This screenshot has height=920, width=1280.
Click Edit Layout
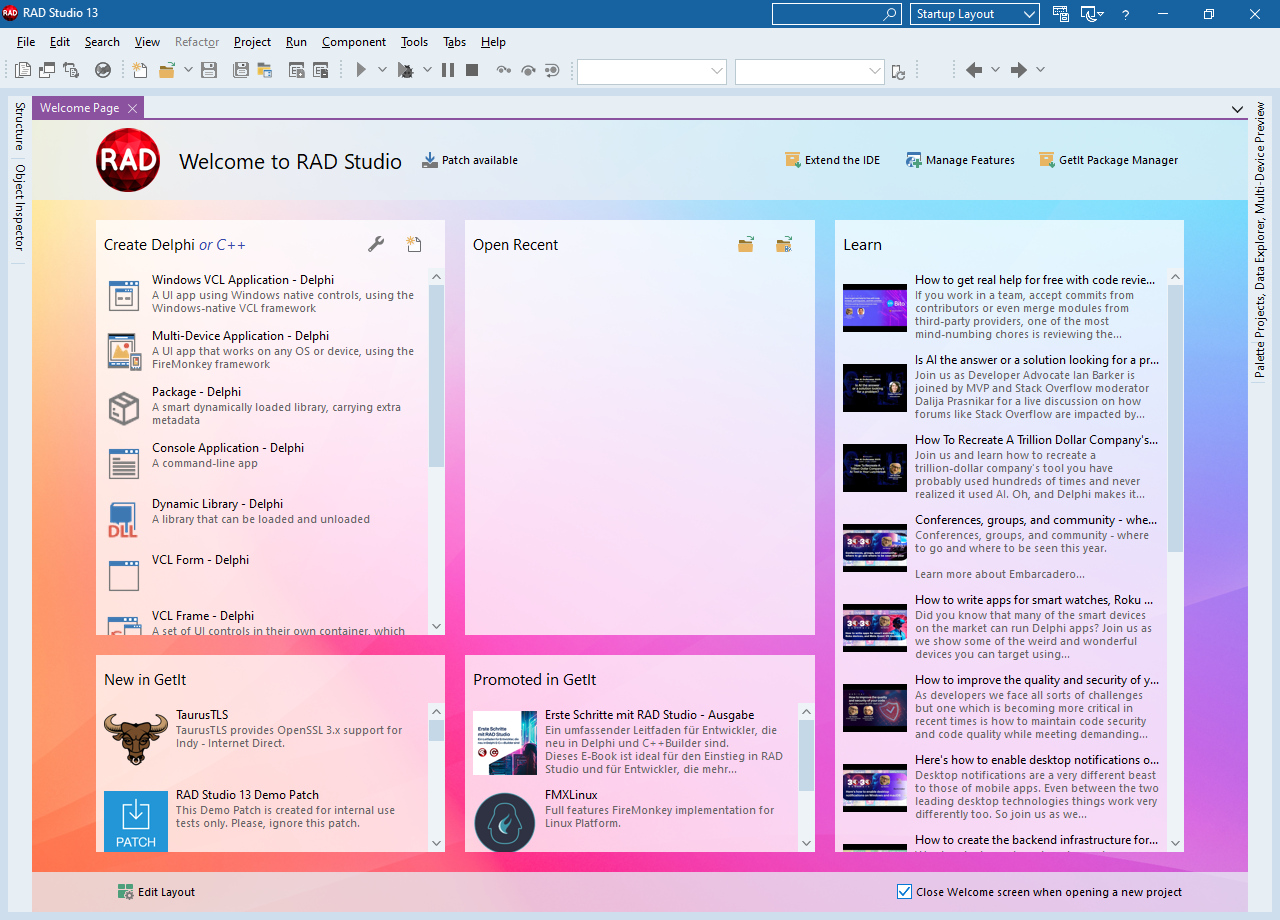[156, 892]
